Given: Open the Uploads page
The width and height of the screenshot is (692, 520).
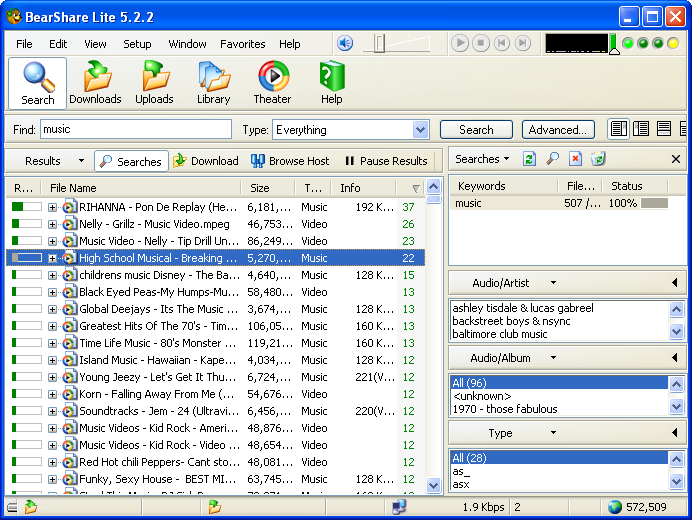Looking at the screenshot, I should tap(154, 83).
